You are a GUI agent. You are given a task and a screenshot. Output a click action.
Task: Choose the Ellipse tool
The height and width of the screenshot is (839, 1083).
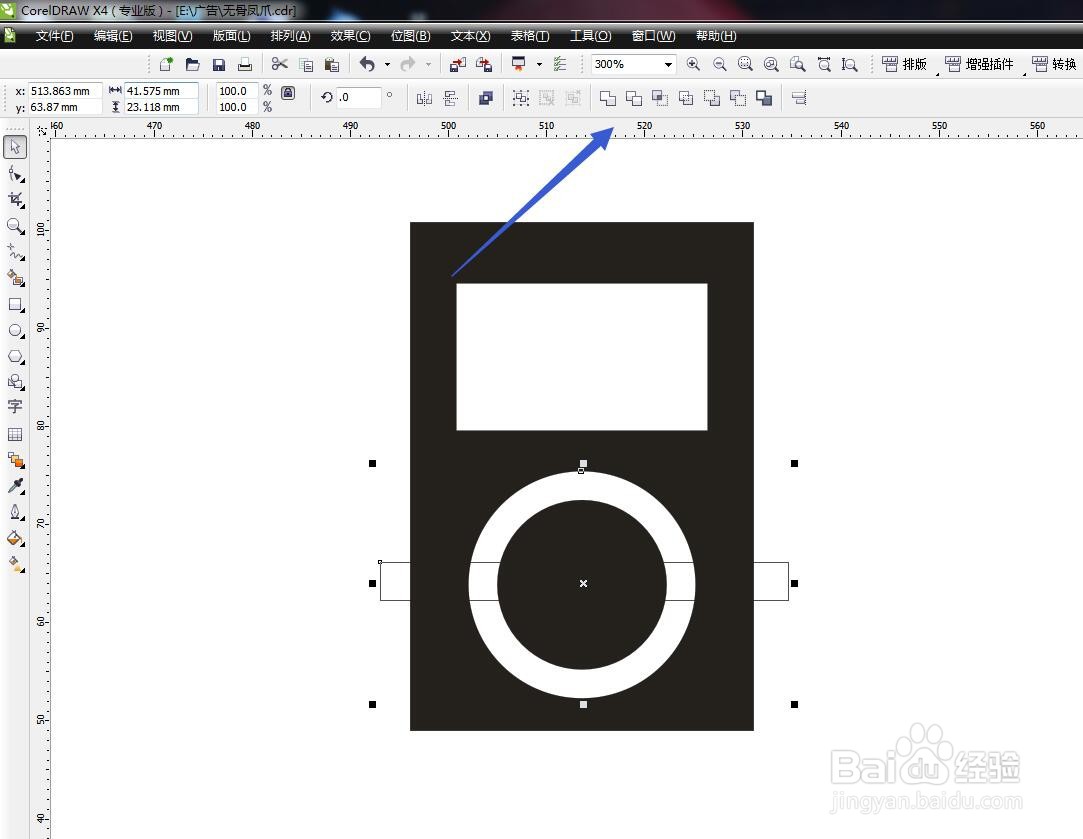pos(14,330)
